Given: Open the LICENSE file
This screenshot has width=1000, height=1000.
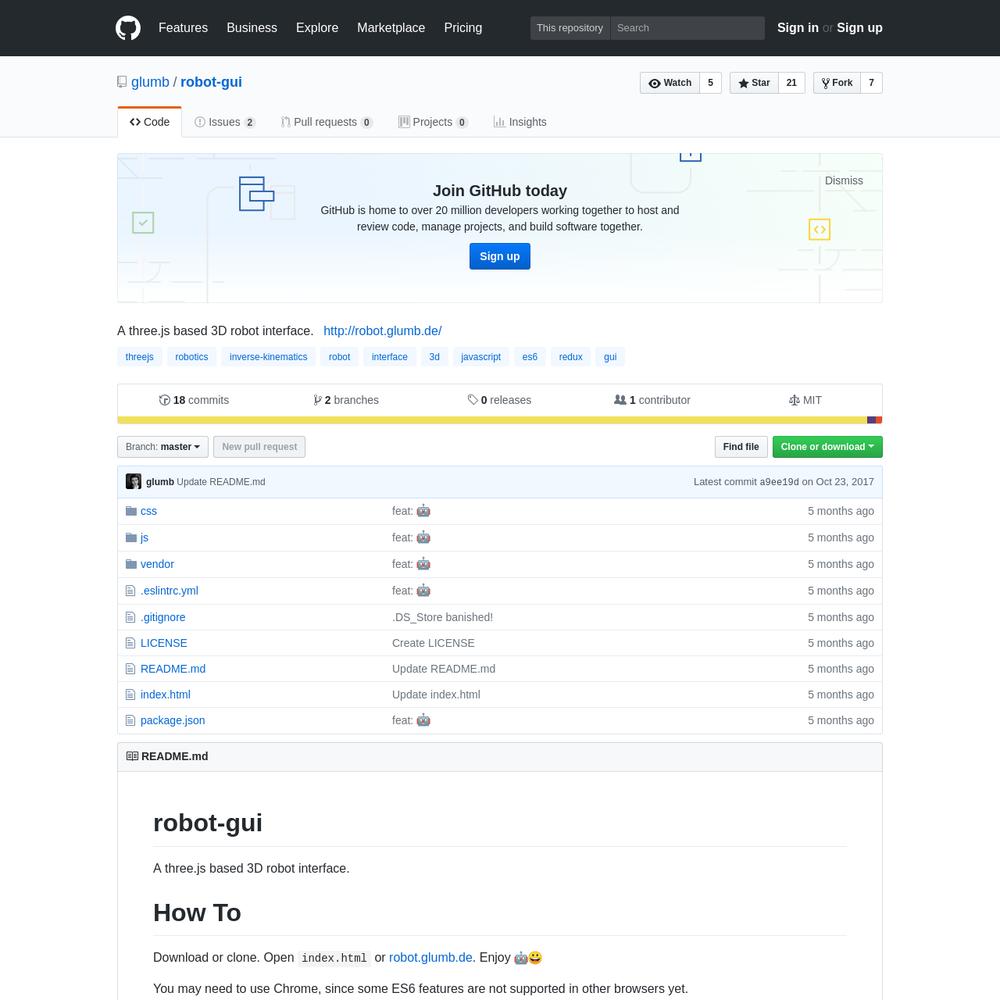Looking at the screenshot, I should (x=164, y=643).
